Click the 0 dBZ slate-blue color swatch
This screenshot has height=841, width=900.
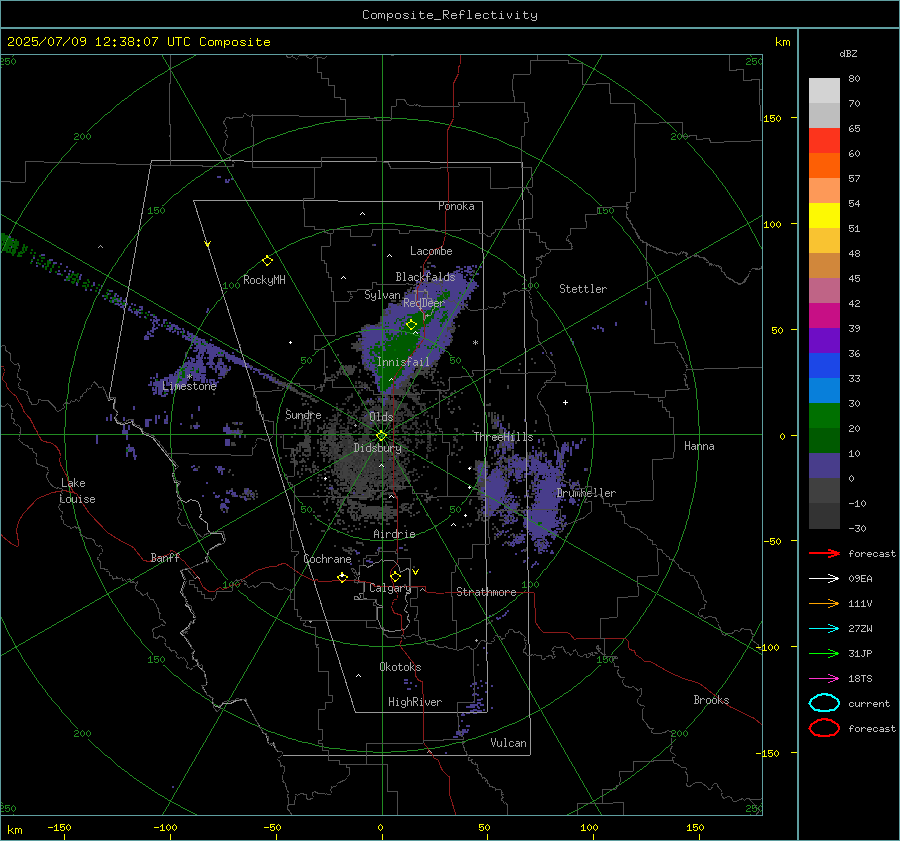click(x=824, y=466)
